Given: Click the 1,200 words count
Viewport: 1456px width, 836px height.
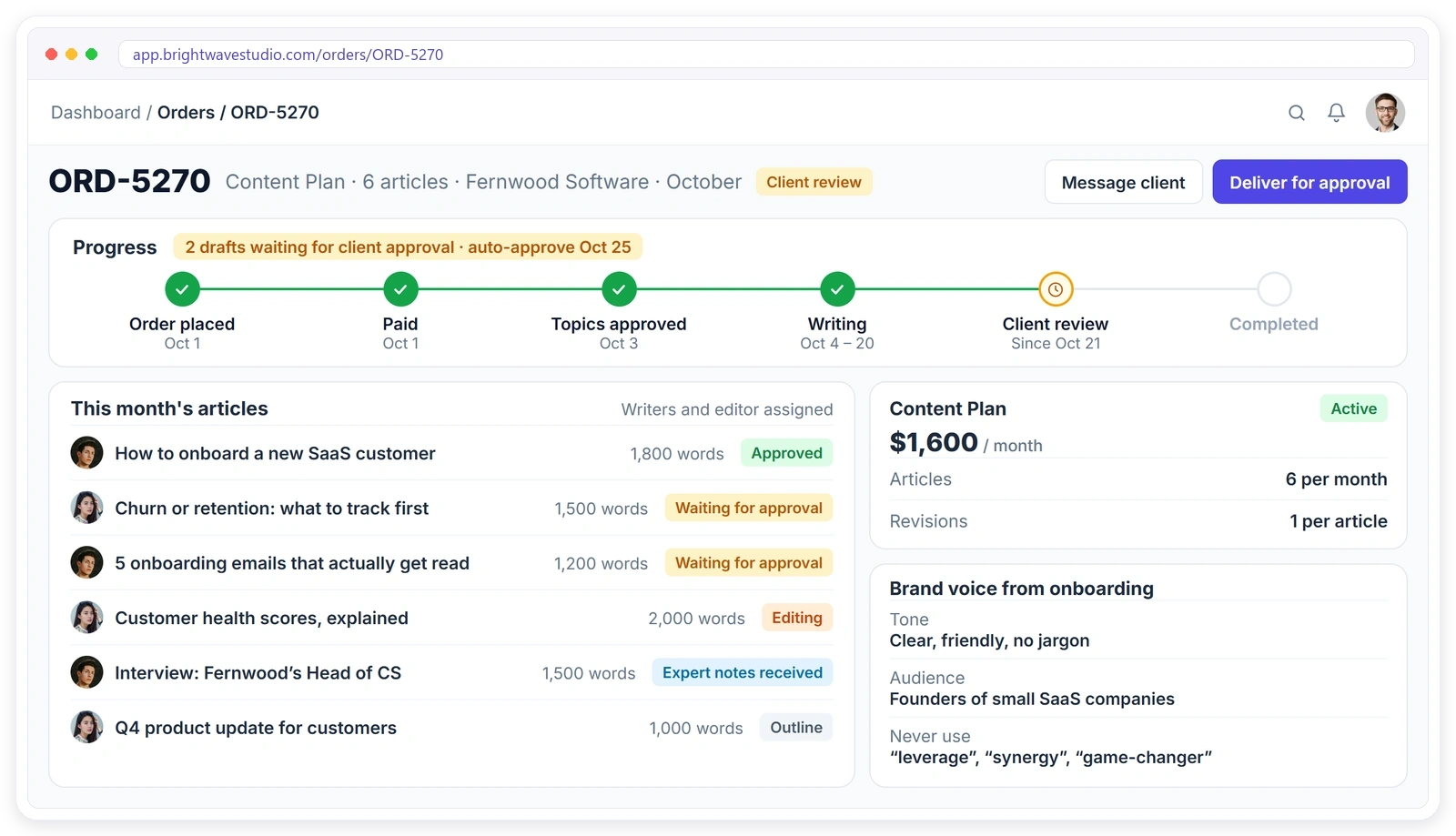Looking at the screenshot, I should point(601,564).
